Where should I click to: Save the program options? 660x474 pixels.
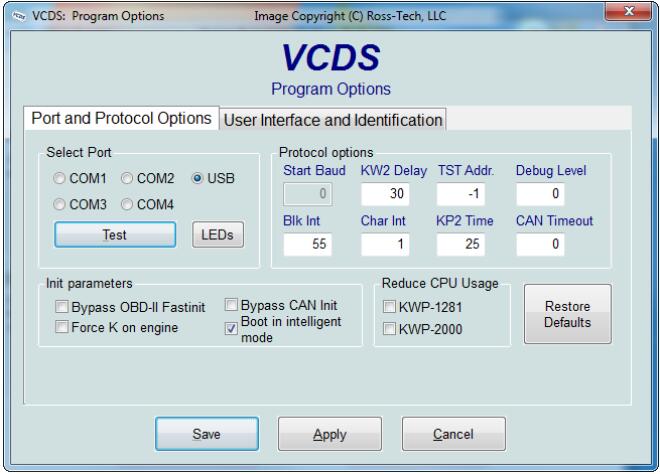207,434
